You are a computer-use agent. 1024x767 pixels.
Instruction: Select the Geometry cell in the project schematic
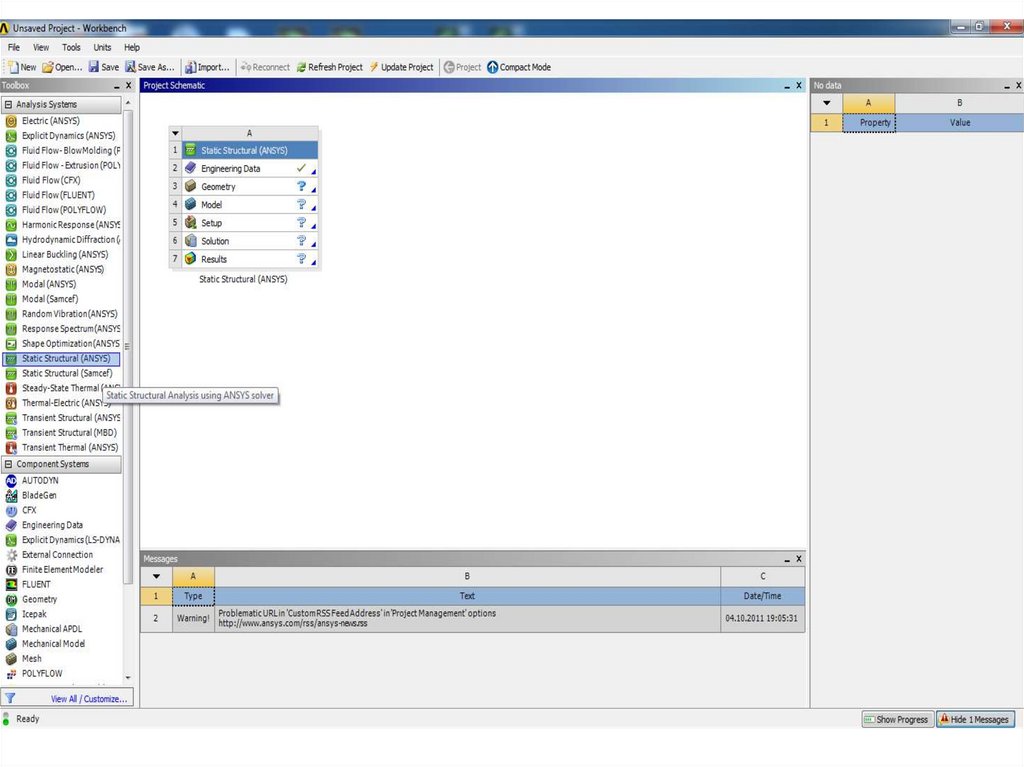(218, 187)
